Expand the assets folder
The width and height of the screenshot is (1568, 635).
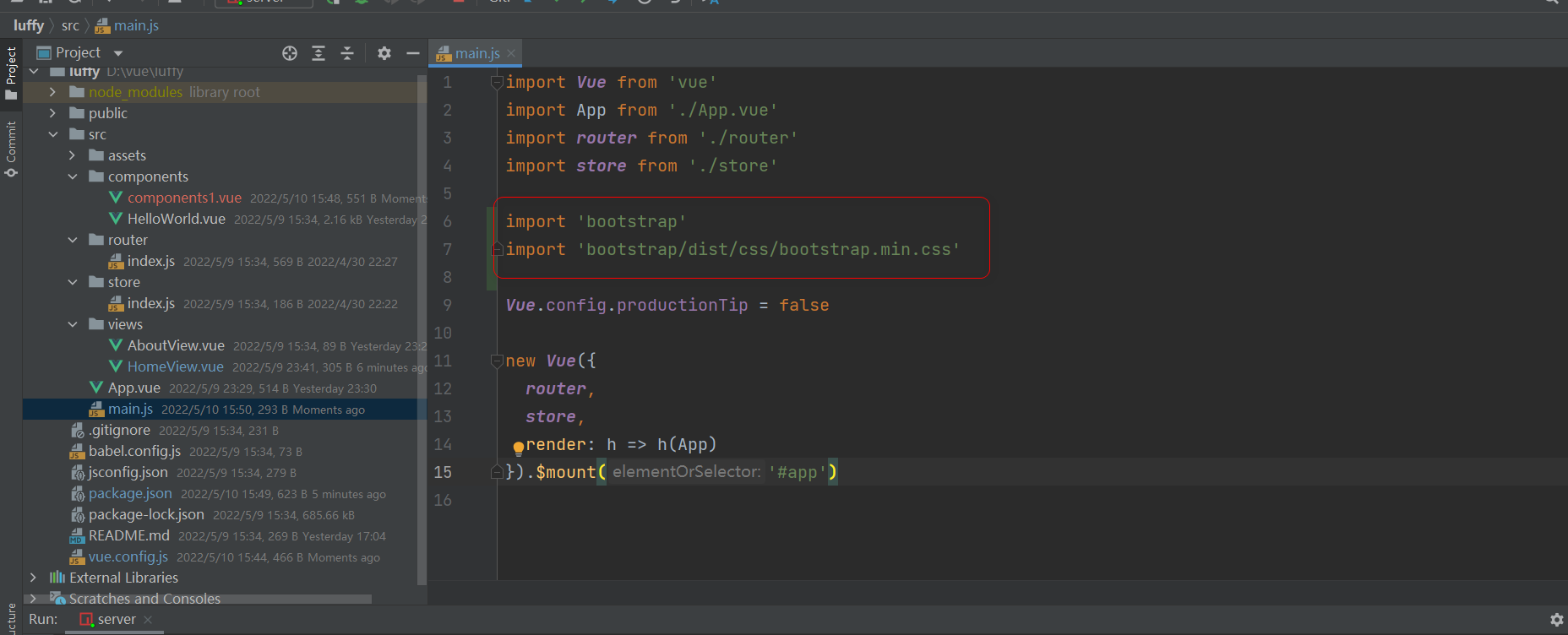[72, 155]
